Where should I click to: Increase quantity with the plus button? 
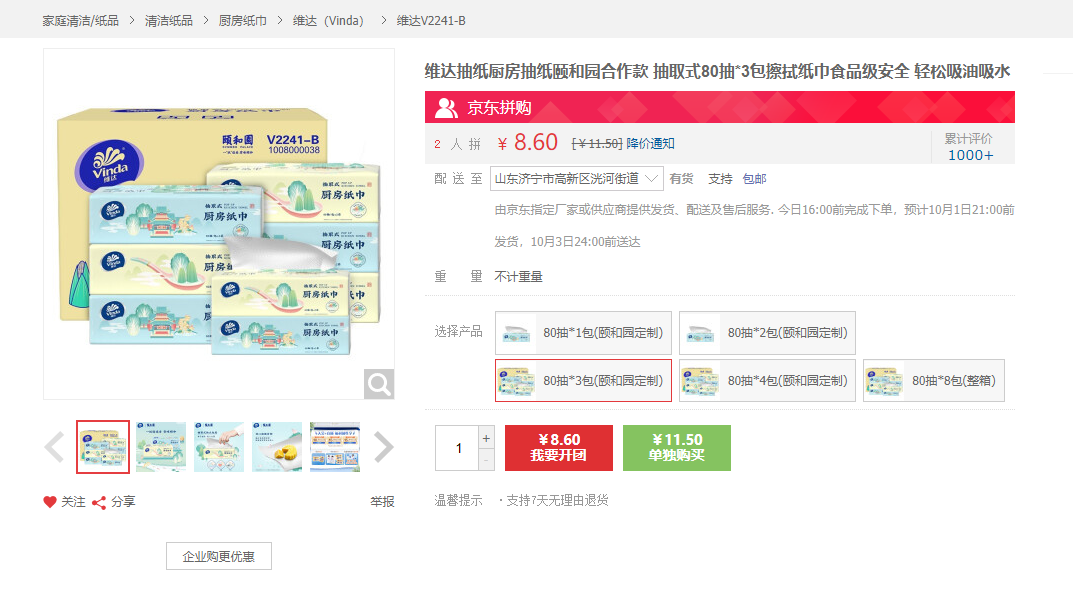487,438
